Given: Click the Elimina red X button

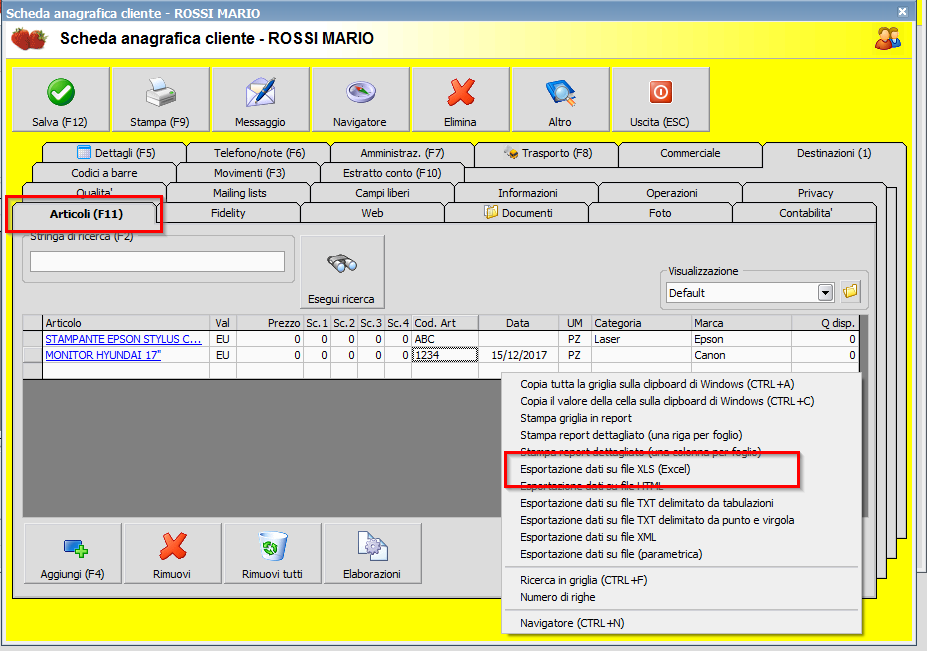Looking at the screenshot, I should click(x=461, y=99).
